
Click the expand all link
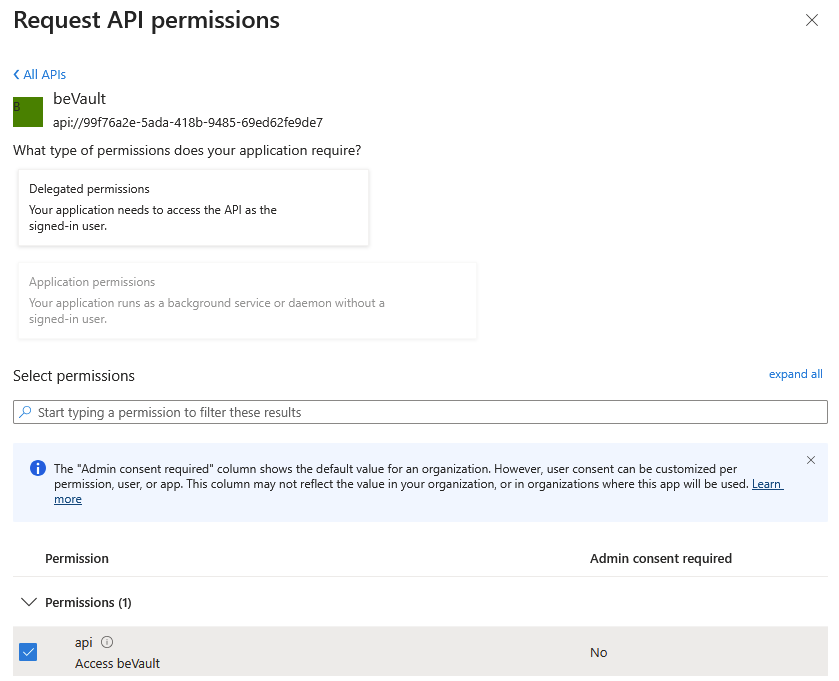click(x=795, y=374)
